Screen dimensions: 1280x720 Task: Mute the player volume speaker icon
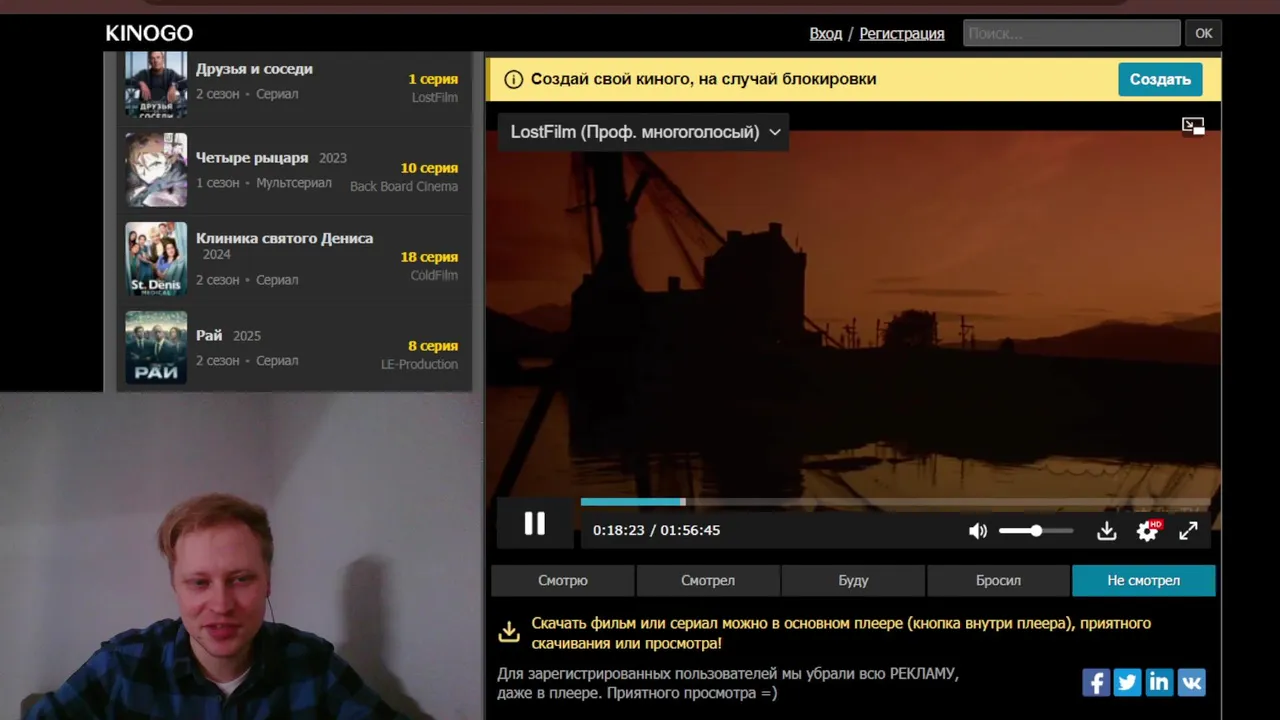(978, 532)
